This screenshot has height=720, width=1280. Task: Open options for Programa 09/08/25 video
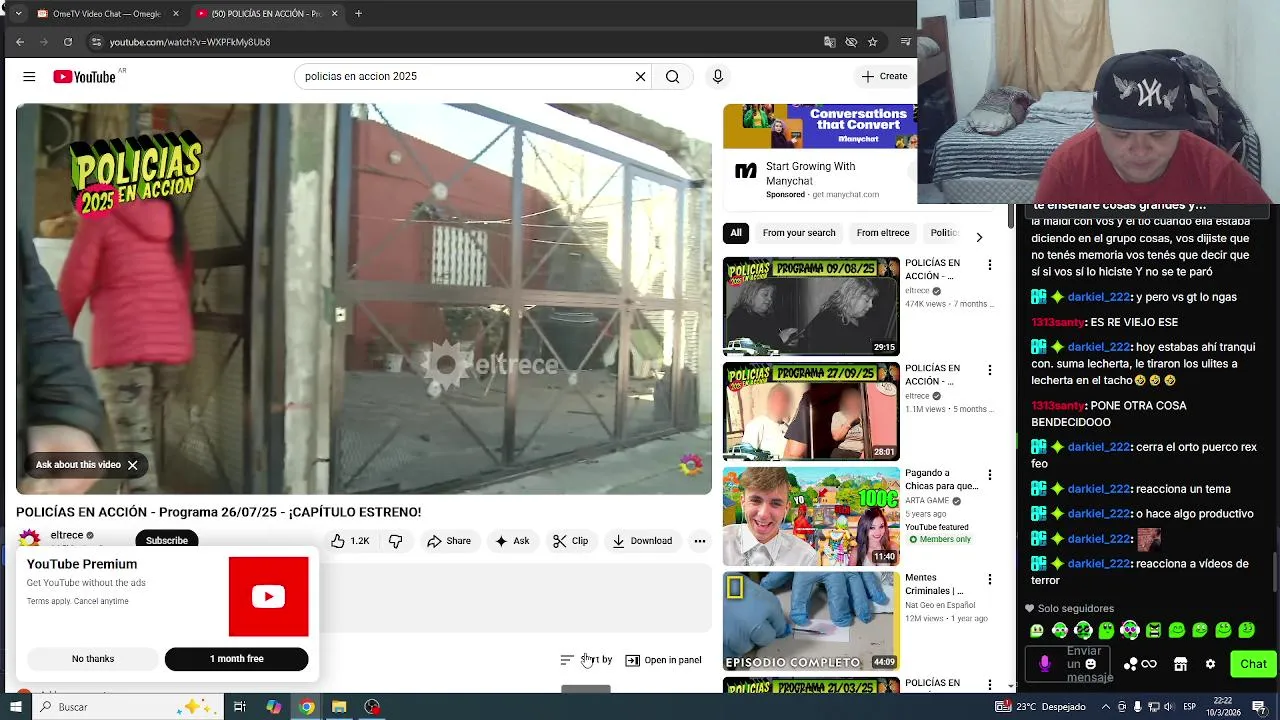point(989,265)
